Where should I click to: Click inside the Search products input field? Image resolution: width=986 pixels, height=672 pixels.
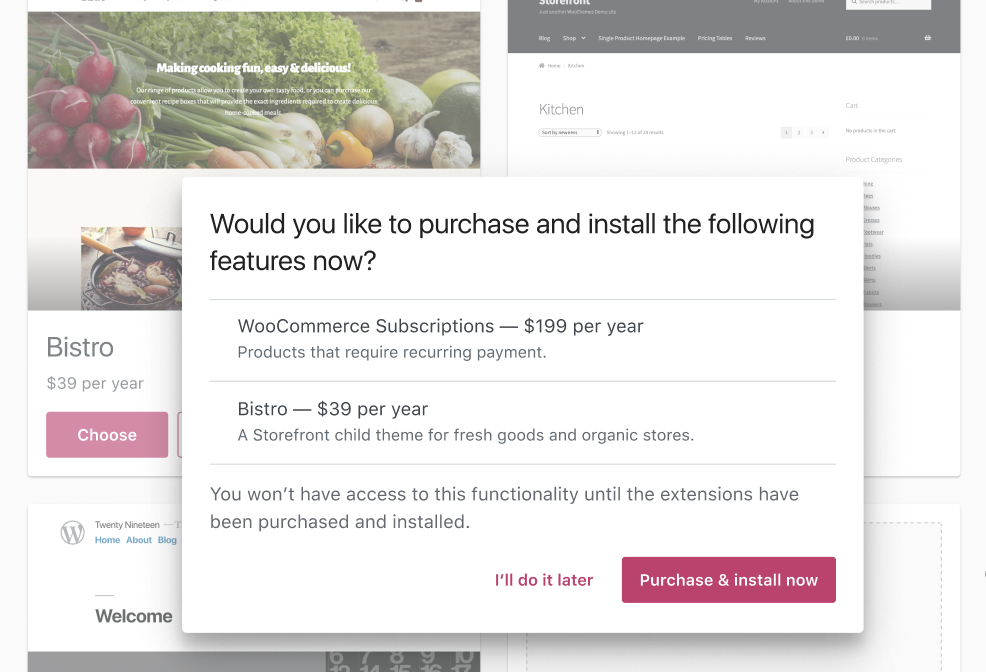point(890,3)
